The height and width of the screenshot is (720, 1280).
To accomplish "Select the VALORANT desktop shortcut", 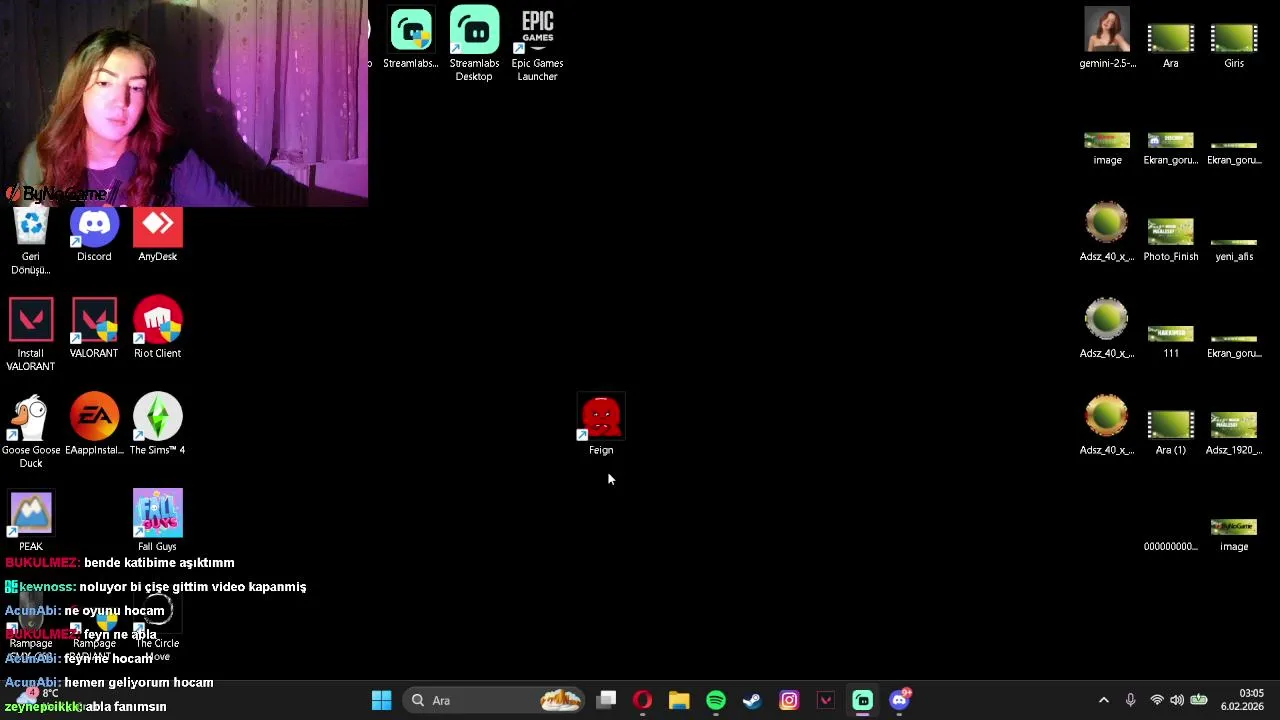I will pyautogui.click(x=94, y=329).
